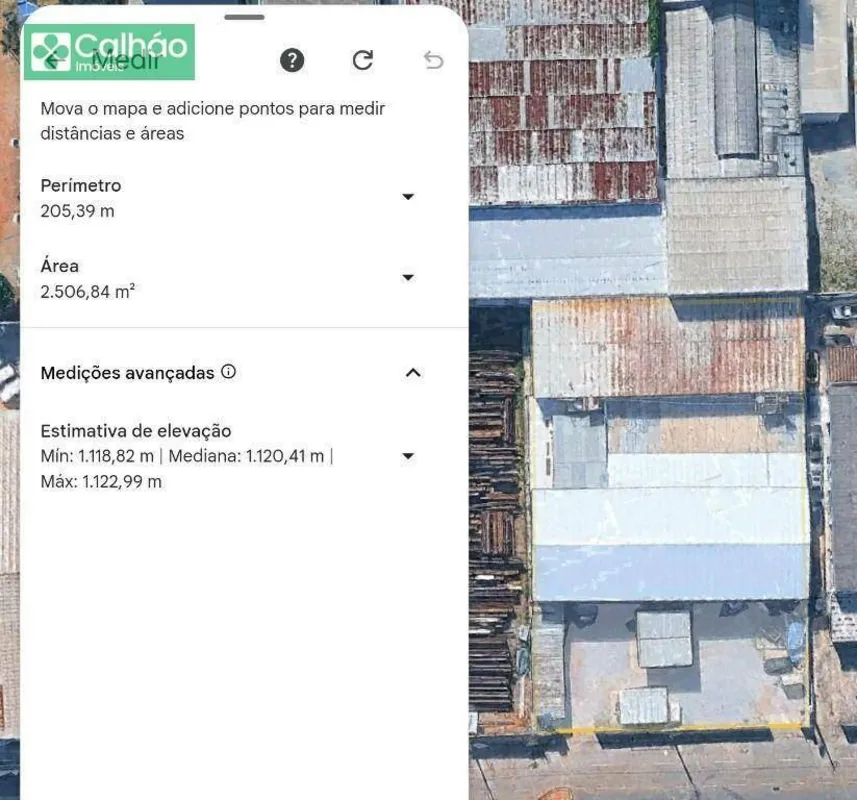Click the instruction text Mova o mapa

(x=213, y=121)
